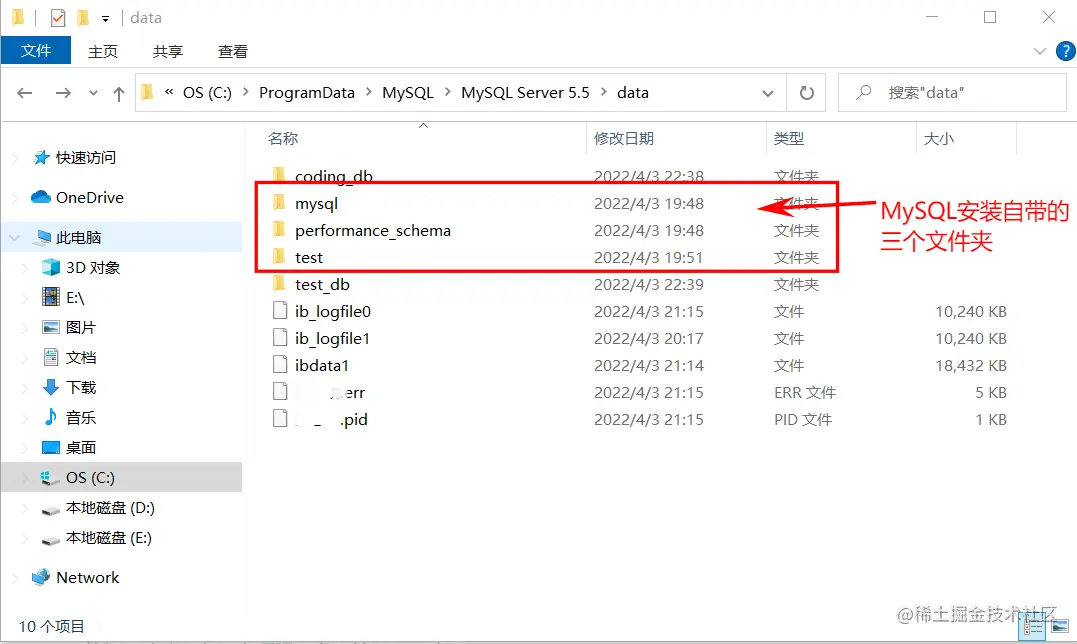Image resolution: width=1077 pixels, height=644 pixels.
Task: Click the performance_schema folder name
Action: (x=373, y=231)
